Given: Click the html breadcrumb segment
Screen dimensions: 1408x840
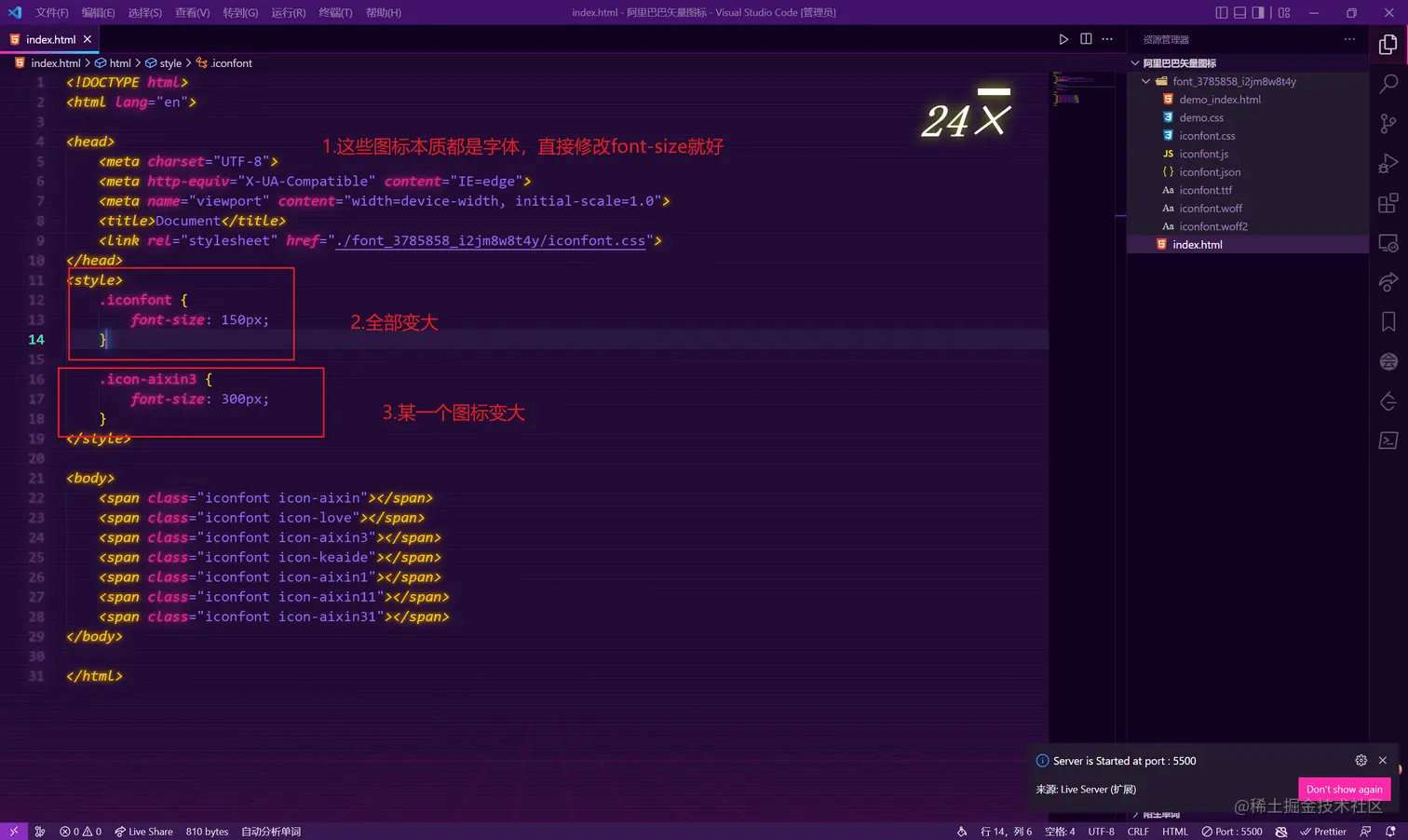Looking at the screenshot, I should (113, 63).
